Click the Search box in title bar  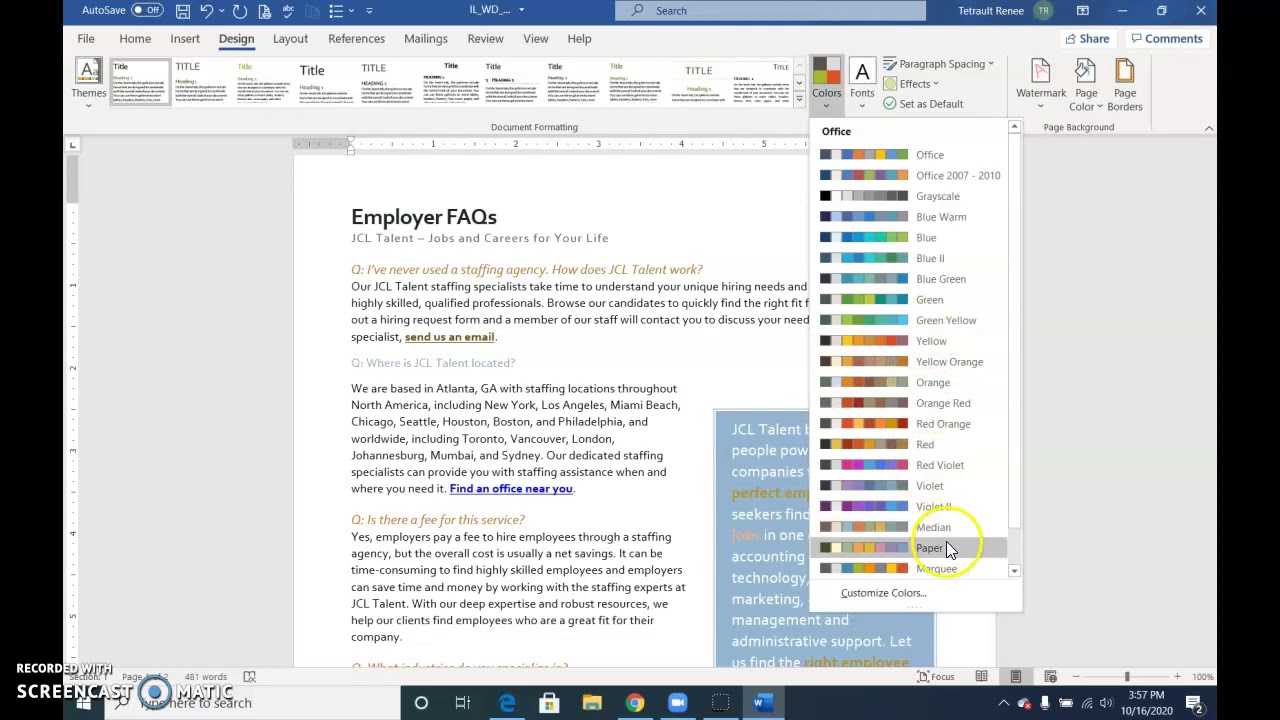coord(771,11)
